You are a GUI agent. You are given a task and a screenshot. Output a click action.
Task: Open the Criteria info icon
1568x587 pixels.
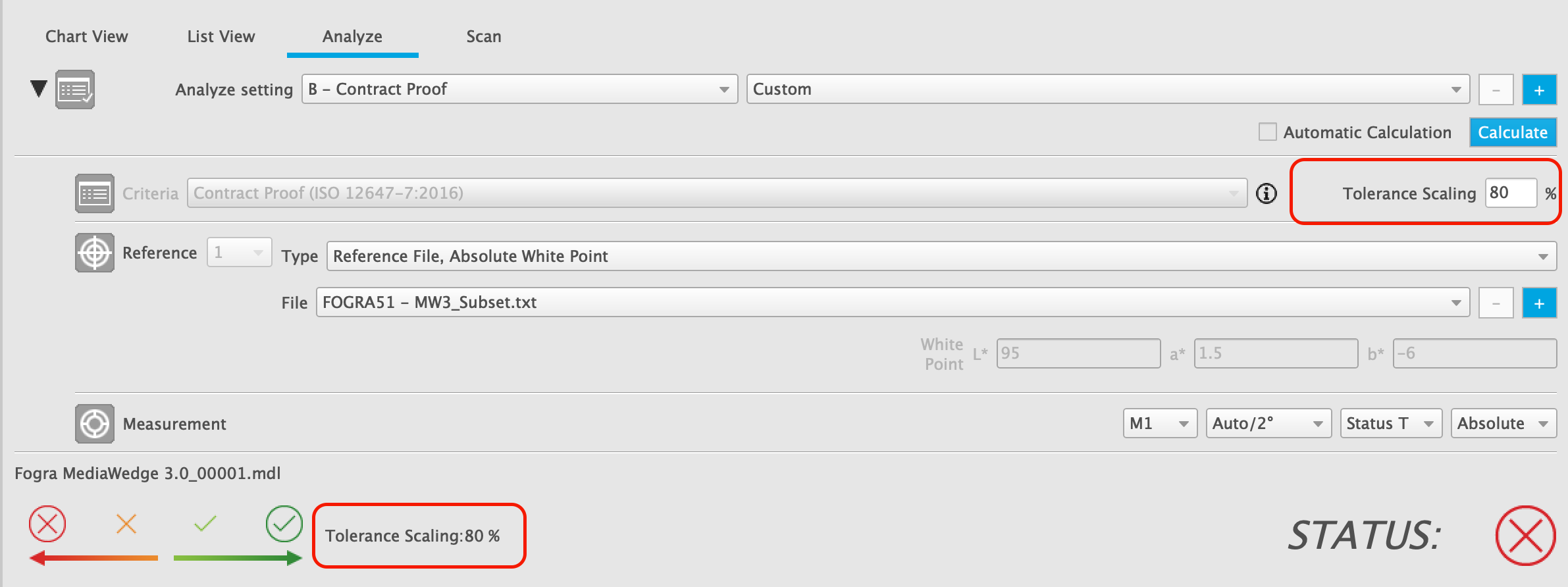point(1267,193)
